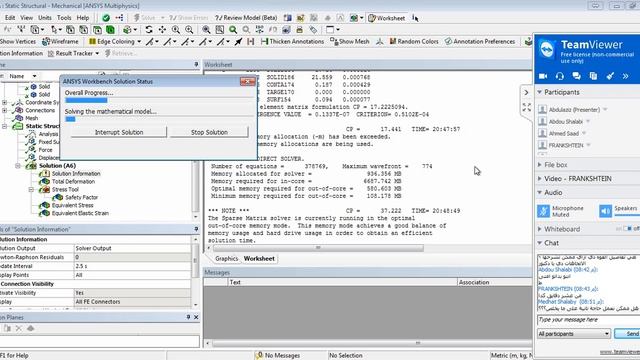The height and width of the screenshot is (360, 640).
Task: Open the Edit menu
Action: [10, 18]
